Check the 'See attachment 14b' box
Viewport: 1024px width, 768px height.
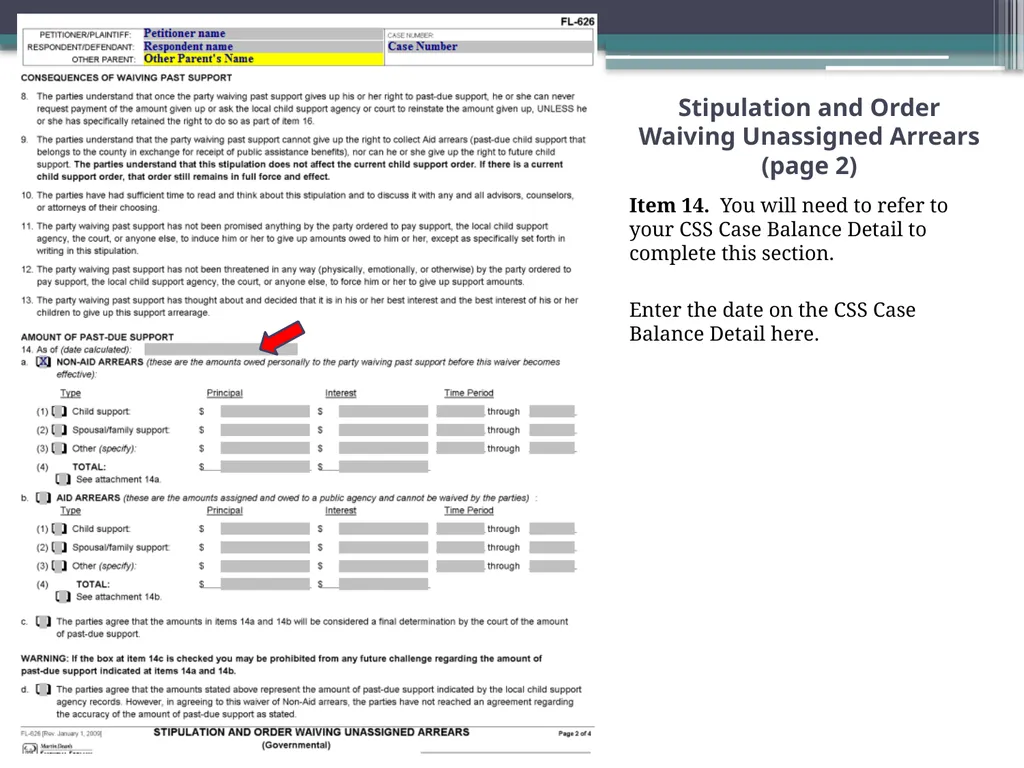click(x=63, y=598)
